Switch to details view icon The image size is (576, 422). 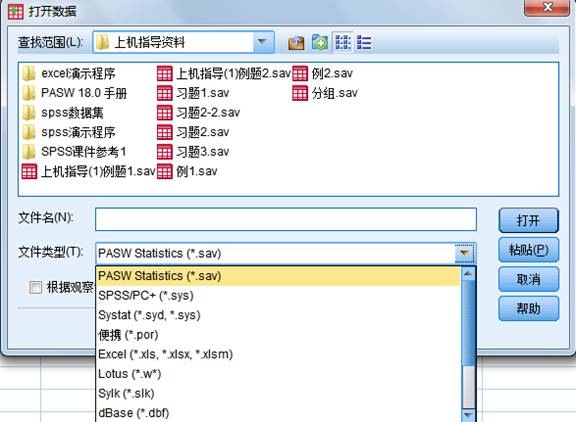[364, 43]
